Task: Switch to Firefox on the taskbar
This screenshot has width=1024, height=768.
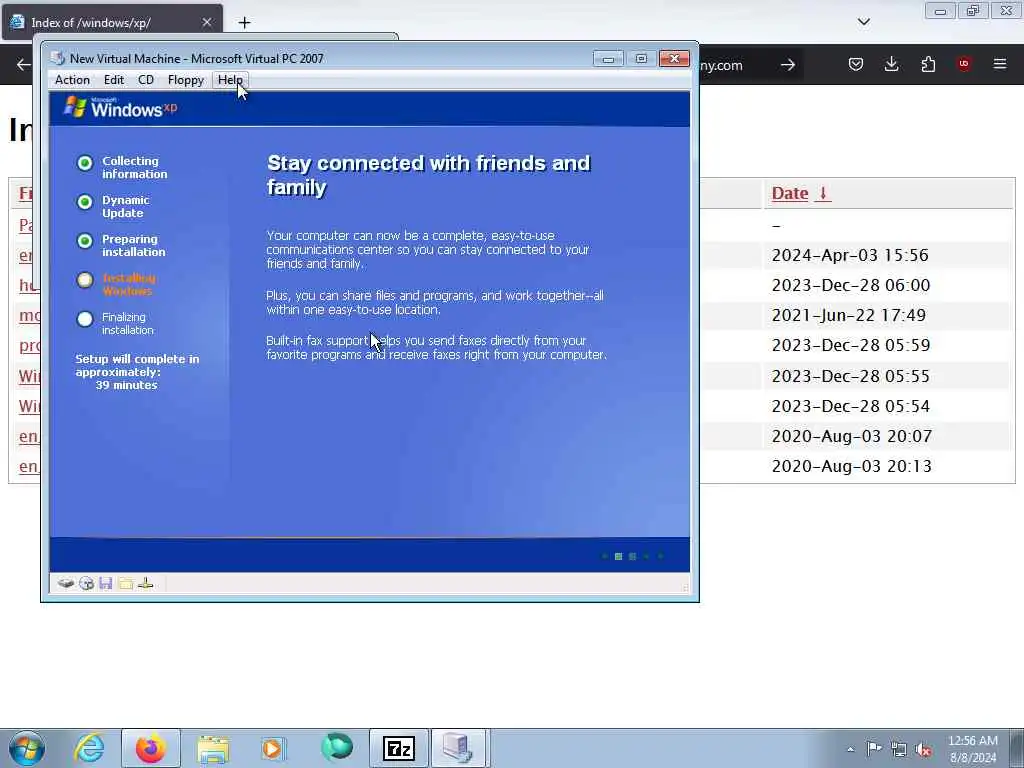Action: pyautogui.click(x=151, y=748)
